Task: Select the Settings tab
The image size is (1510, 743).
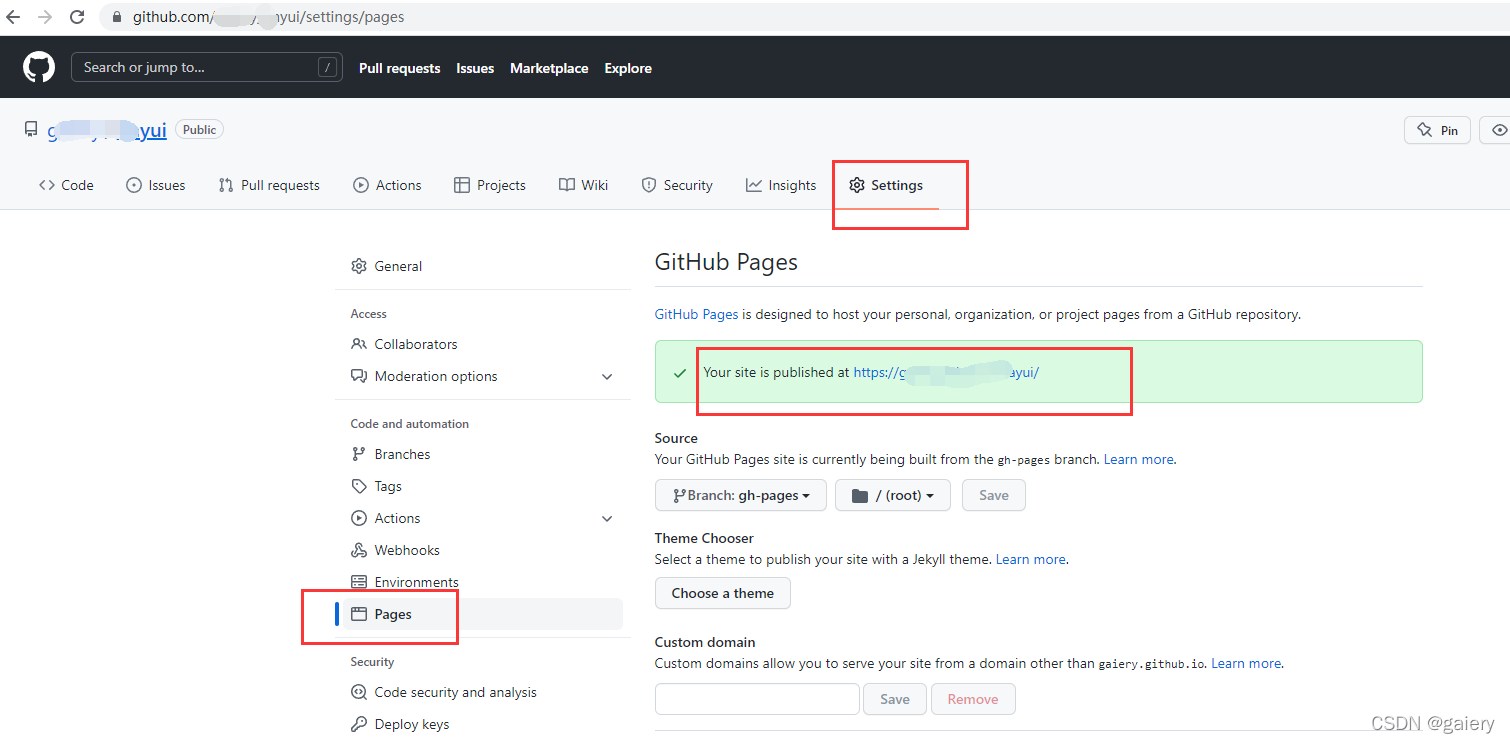Action: (886, 185)
